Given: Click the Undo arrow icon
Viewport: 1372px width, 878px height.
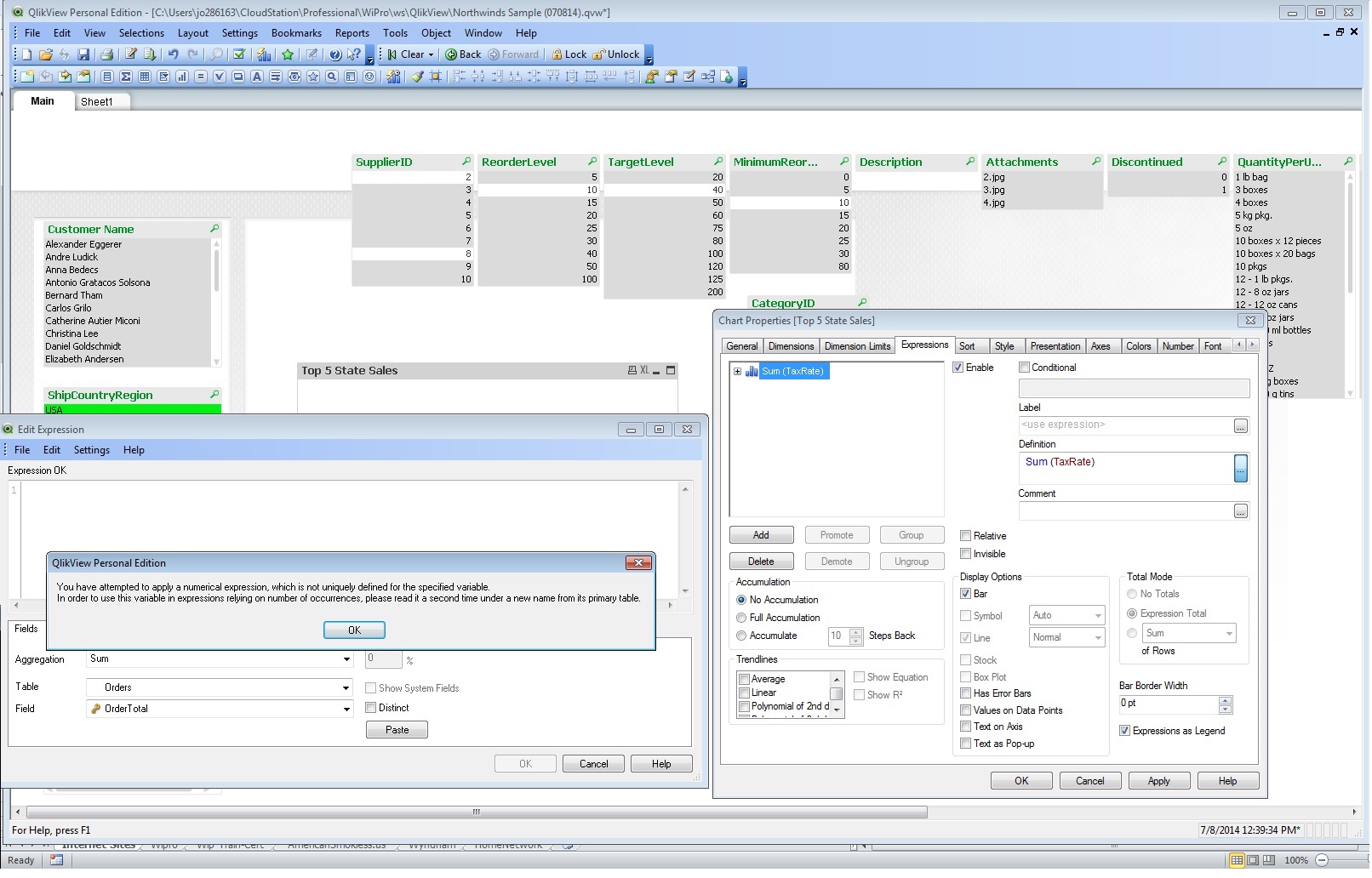Looking at the screenshot, I should point(174,54).
